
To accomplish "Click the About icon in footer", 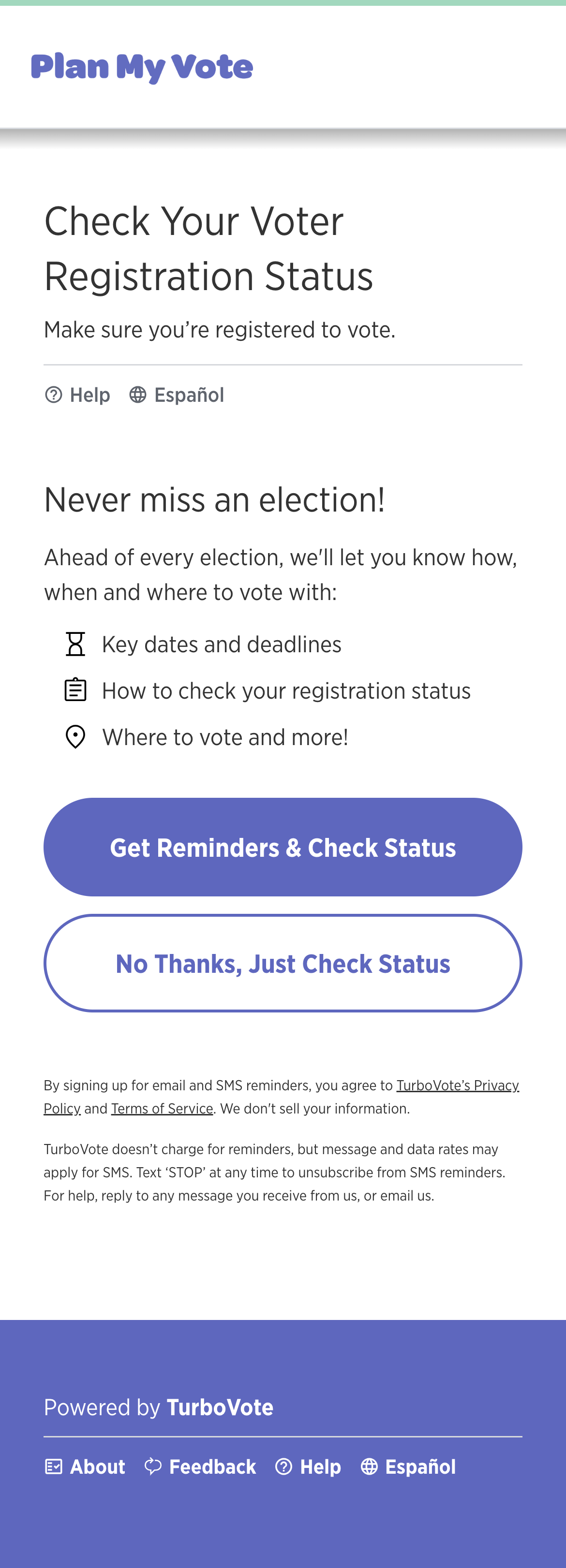I will pos(54,1466).
